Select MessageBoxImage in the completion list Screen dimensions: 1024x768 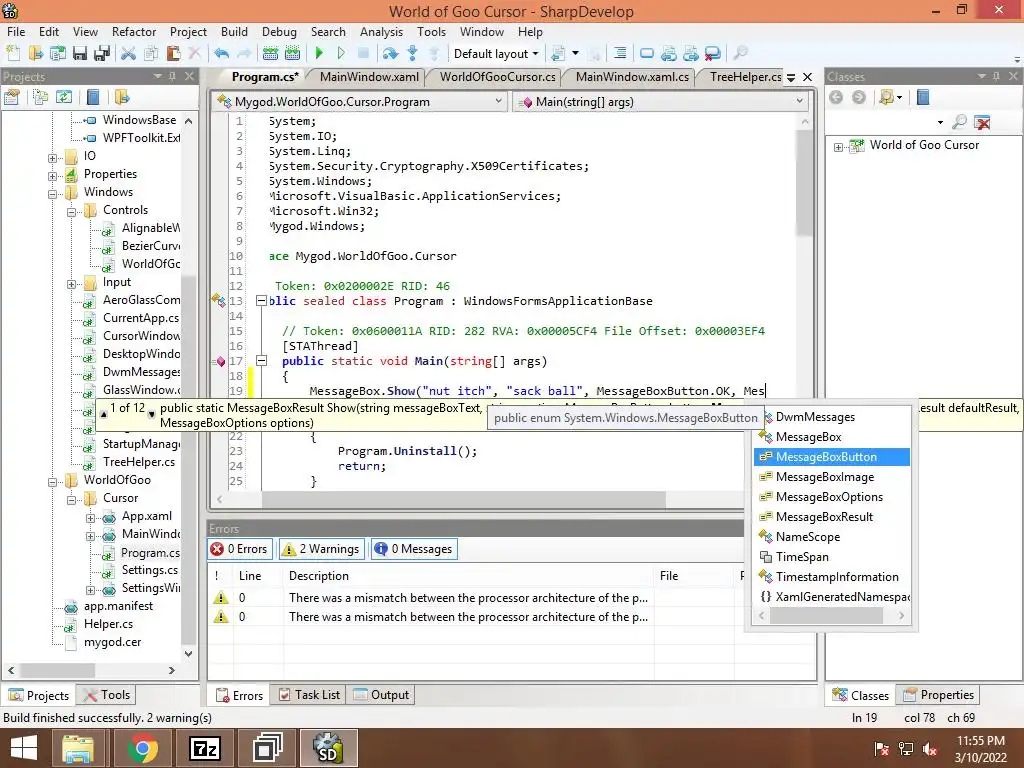pos(831,477)
